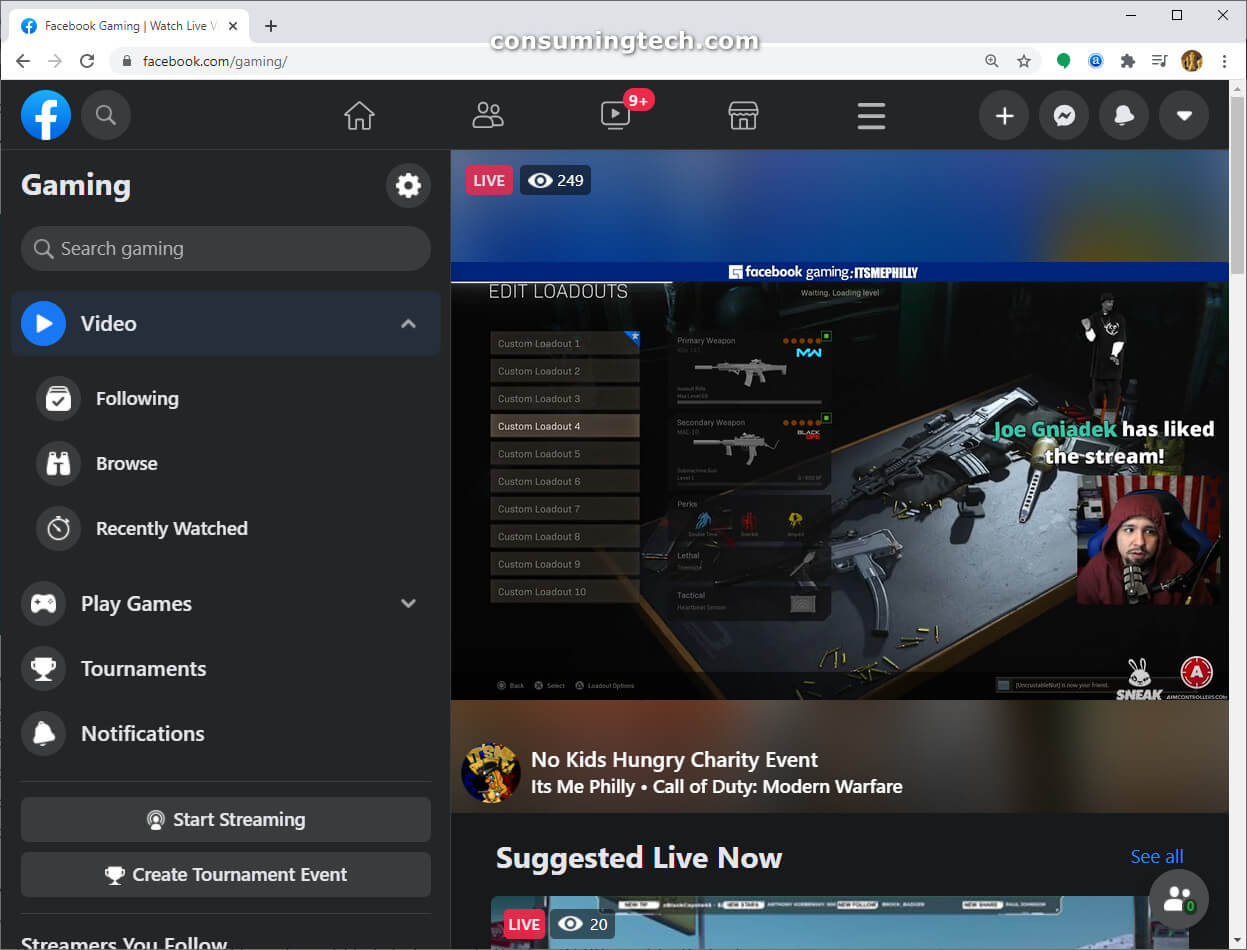Click the Start Streaming button
The width and height of the screenshot is (1247, 950).
click(225, 819)
